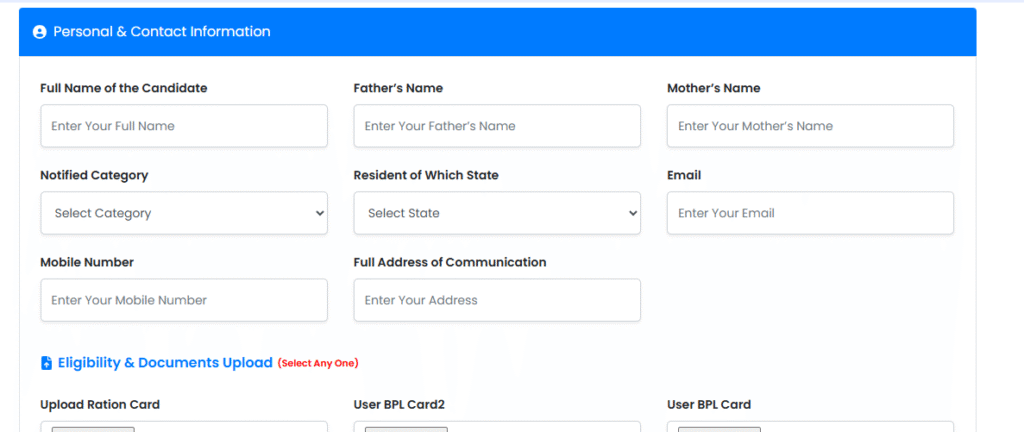1024x432 pixels.
Task: Click the Eligibility & Documents Upload heading
Action: coord(165,363)
